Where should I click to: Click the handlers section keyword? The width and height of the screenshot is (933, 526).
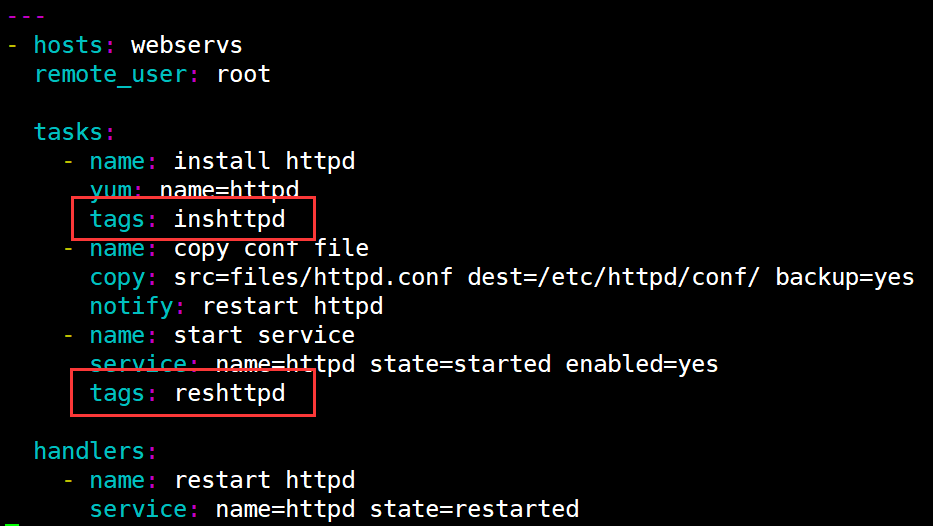(89, 451)
